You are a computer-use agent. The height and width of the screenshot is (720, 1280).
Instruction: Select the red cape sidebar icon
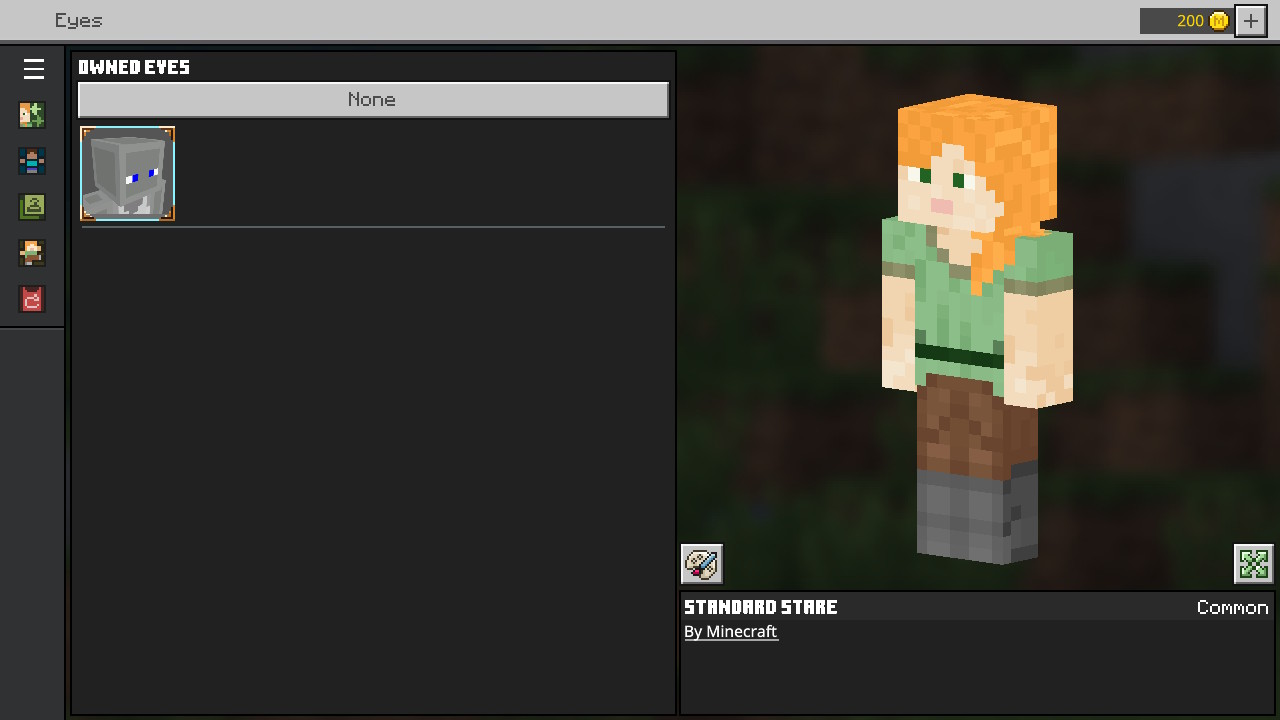point(32,299)
